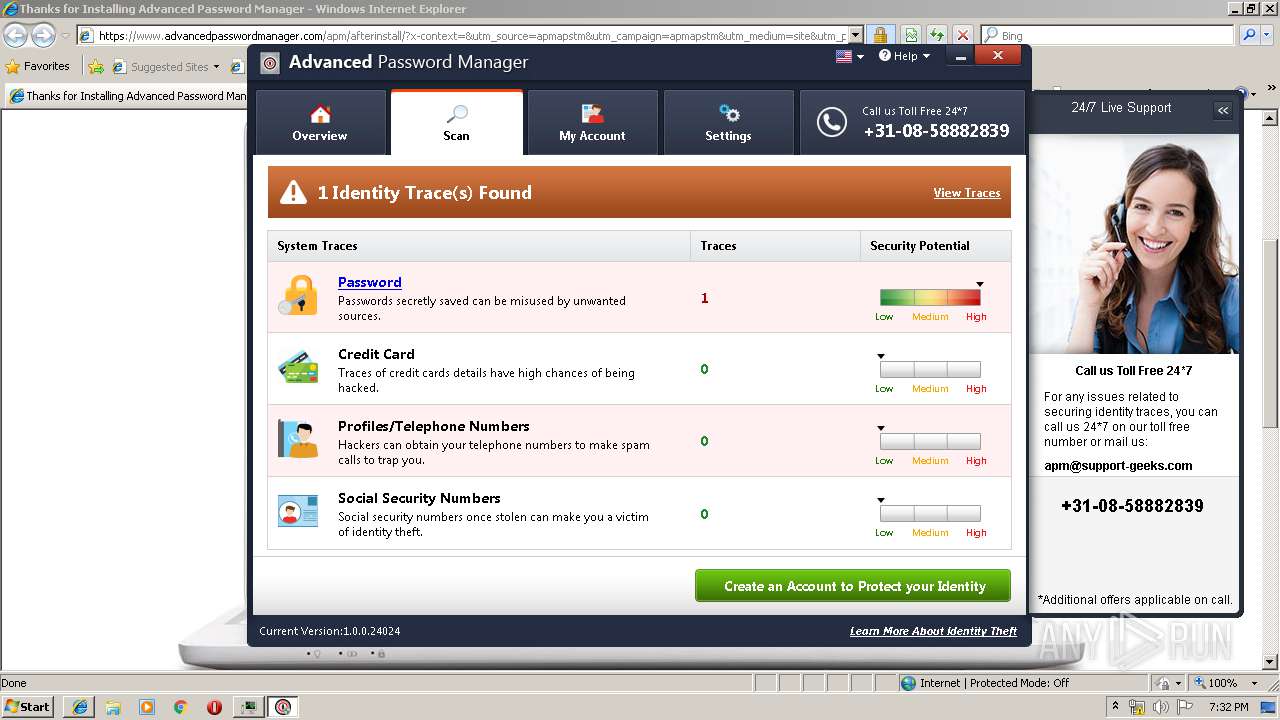The width and height of the screenshot is (1280, 720).
Task: Click the browser Back button
Action: [15, 35]
